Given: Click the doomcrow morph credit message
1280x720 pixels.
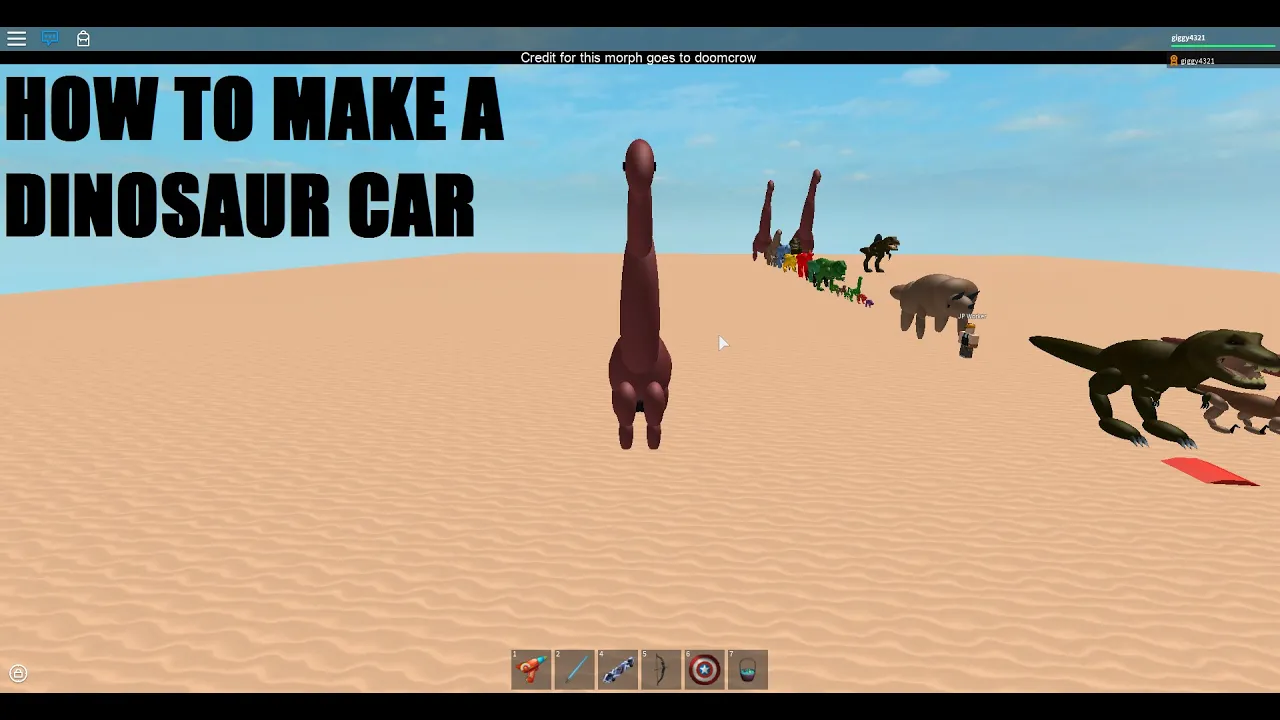Looking at the screenshot, I should [638, 58].
